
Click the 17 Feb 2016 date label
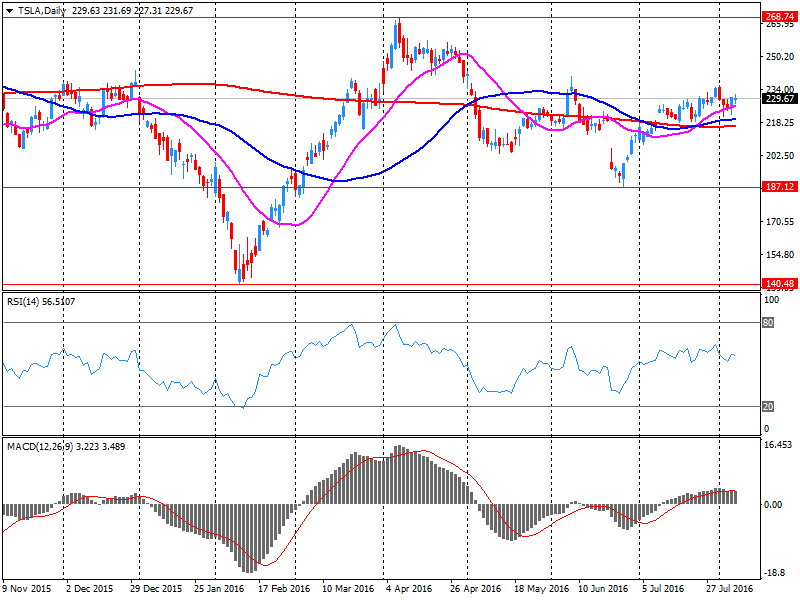[284, 588]
